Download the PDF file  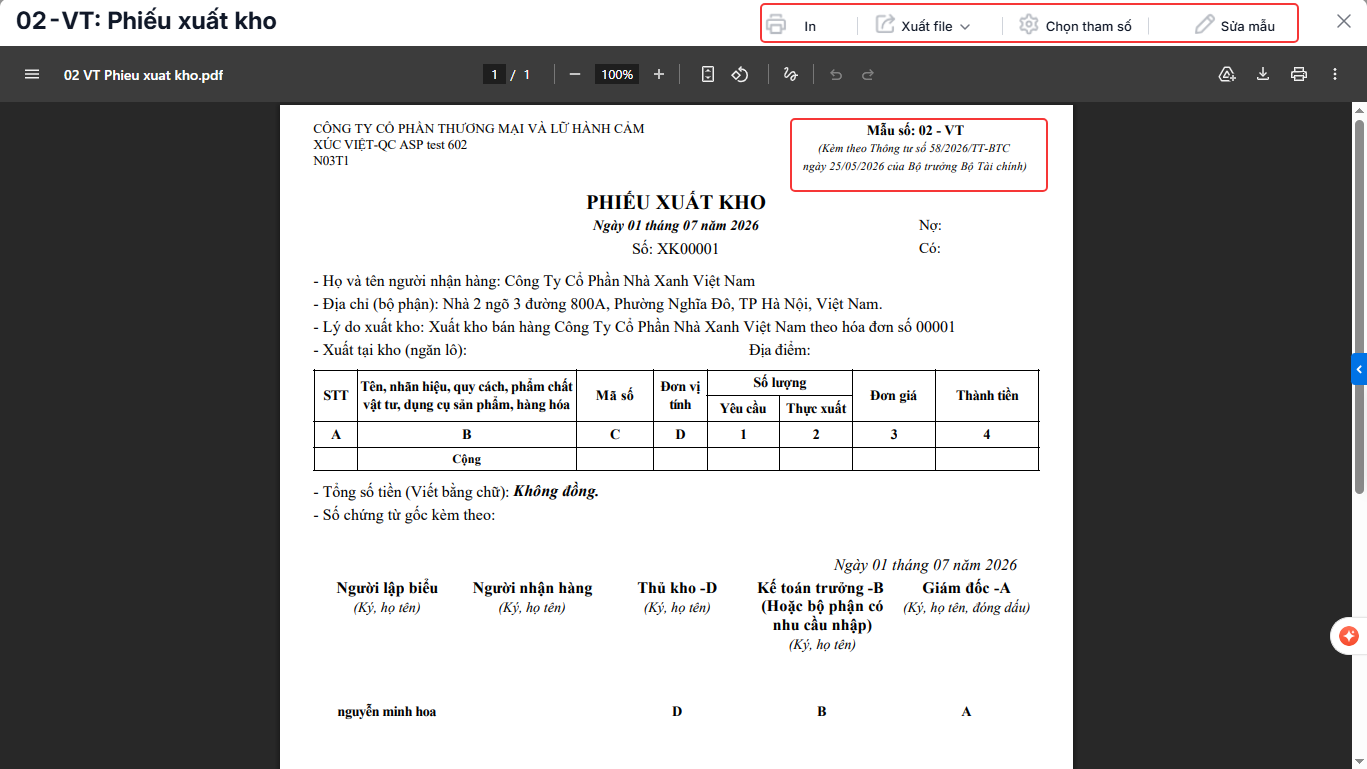coord(1263,74)
